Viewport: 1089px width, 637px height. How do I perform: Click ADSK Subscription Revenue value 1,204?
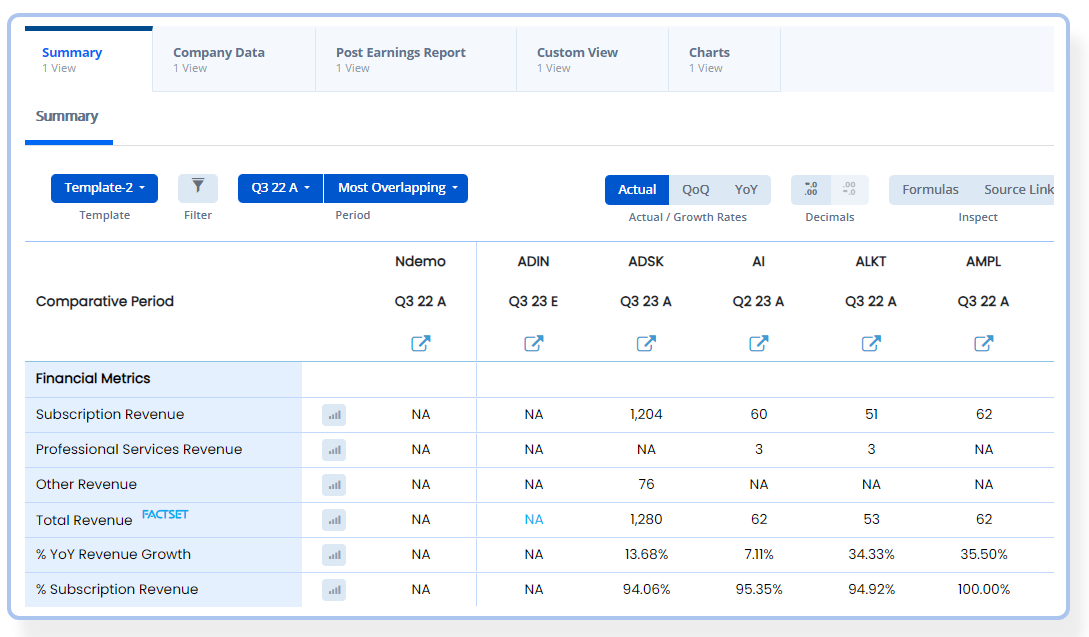point(646,415)
